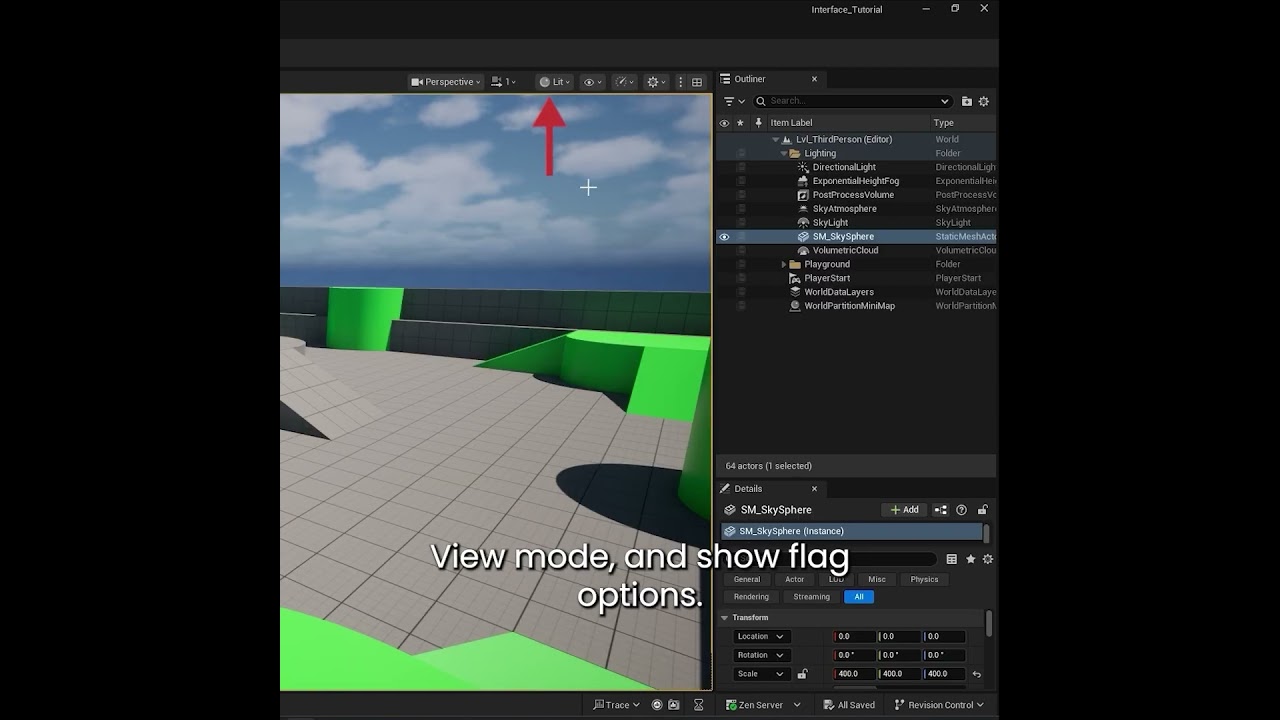Click the Add component button
The height and width of the screenshot is (720, 1280).
coord(904,510)
